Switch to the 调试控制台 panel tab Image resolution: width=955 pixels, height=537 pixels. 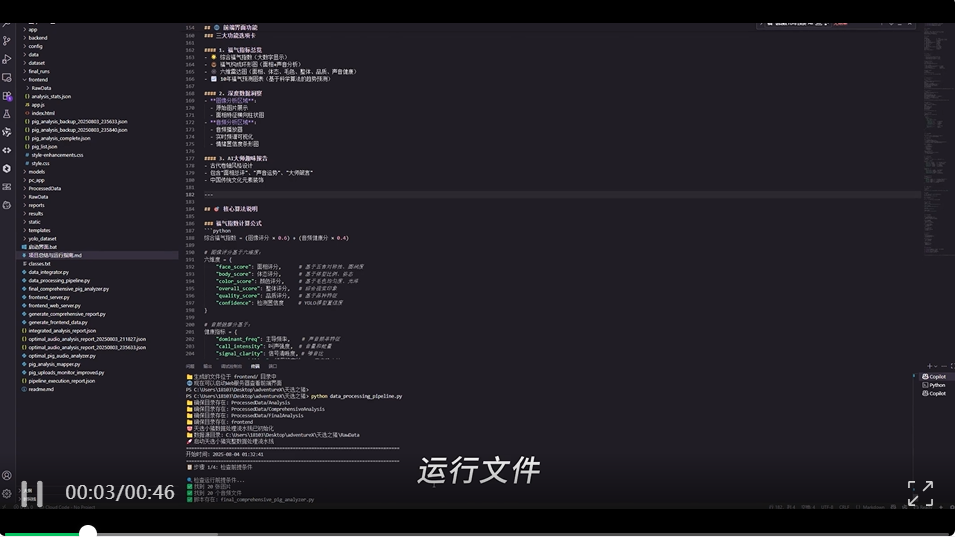coord(231,367)
